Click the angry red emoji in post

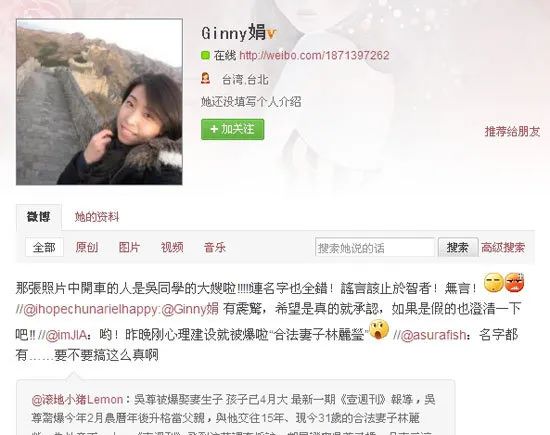(x=515, y=283)
